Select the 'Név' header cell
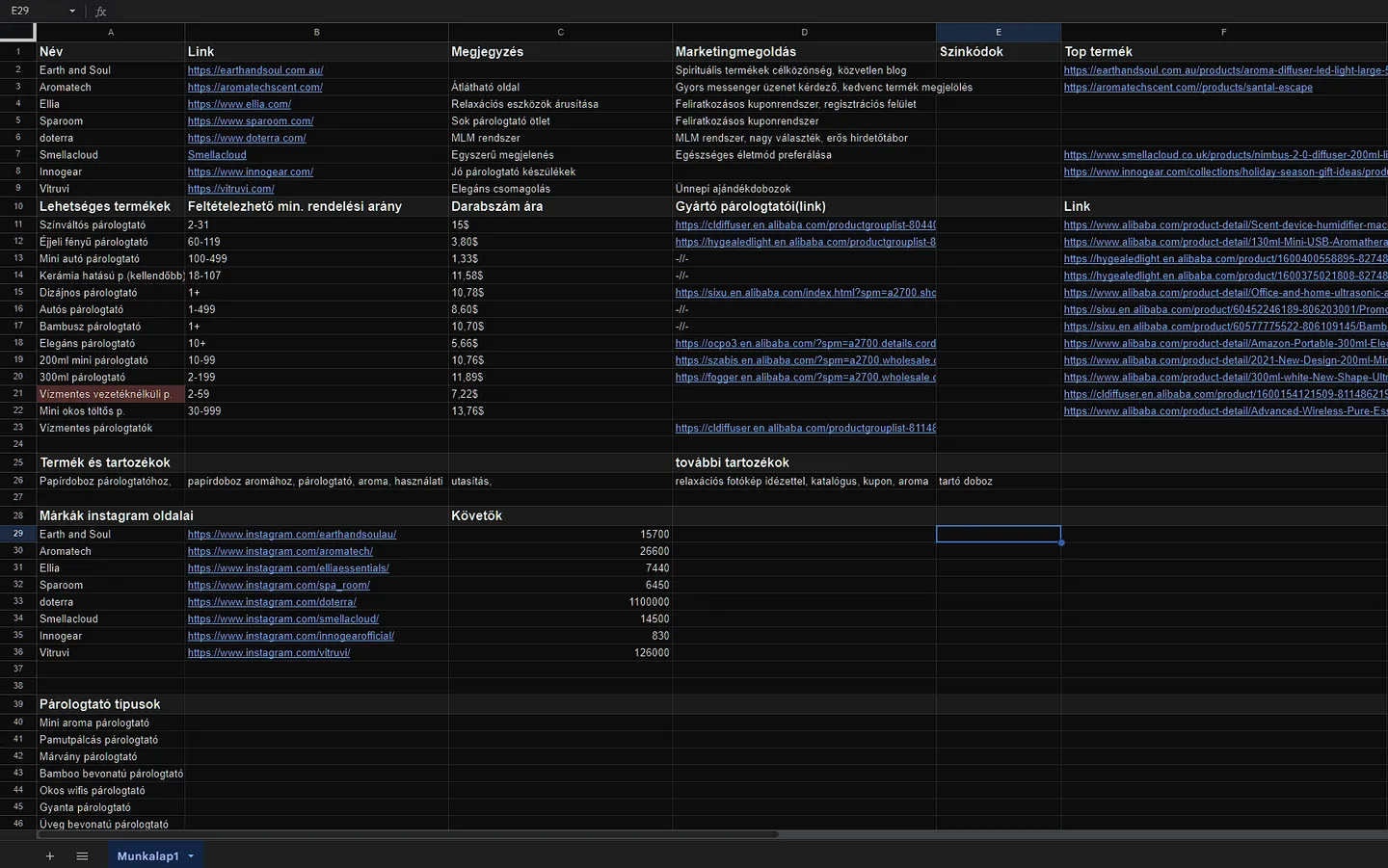Viewport: 1388px width, 868px height. tap(111, 52)
